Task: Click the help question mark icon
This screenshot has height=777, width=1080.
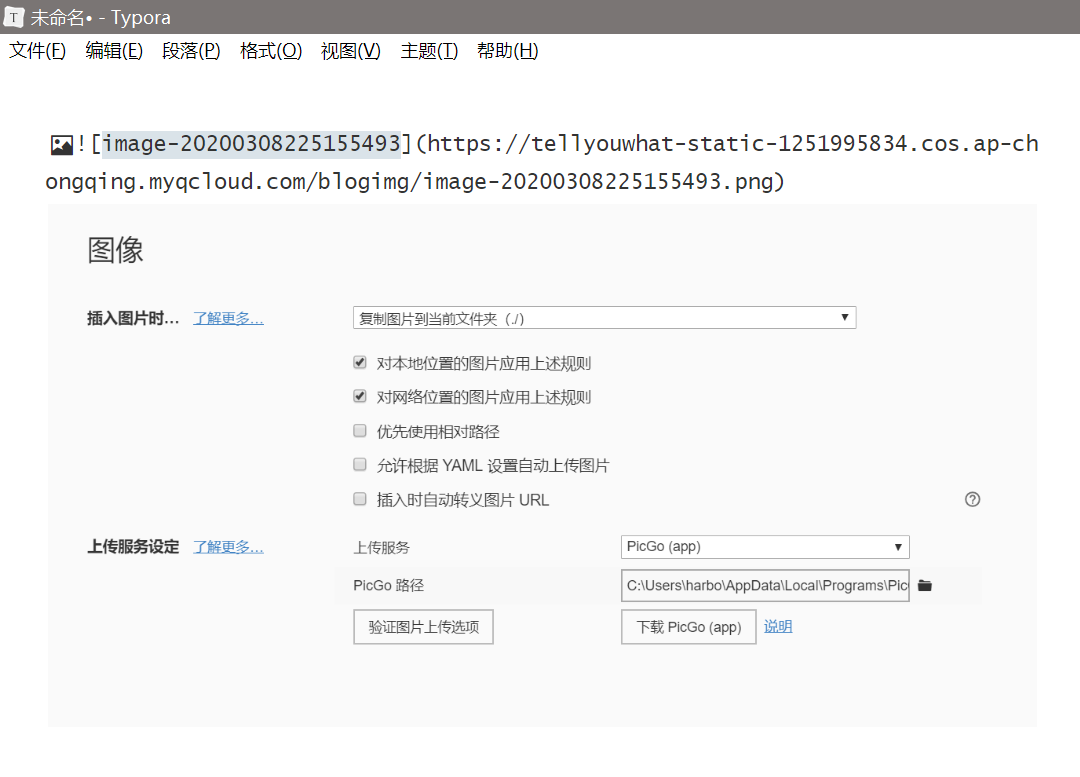Action: (971, 499)
